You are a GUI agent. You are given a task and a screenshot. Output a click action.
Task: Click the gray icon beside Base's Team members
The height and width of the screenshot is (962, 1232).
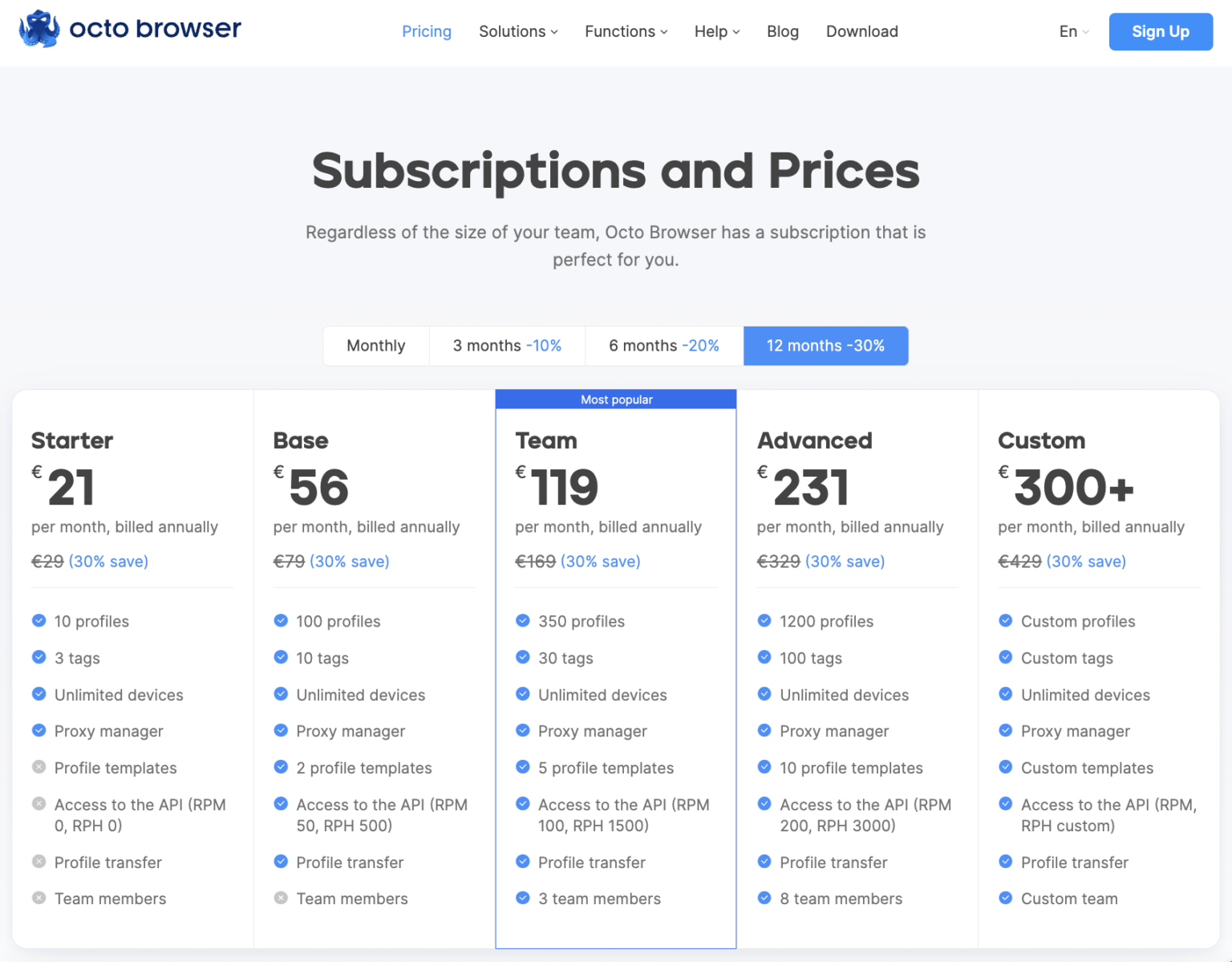point(281,898)
